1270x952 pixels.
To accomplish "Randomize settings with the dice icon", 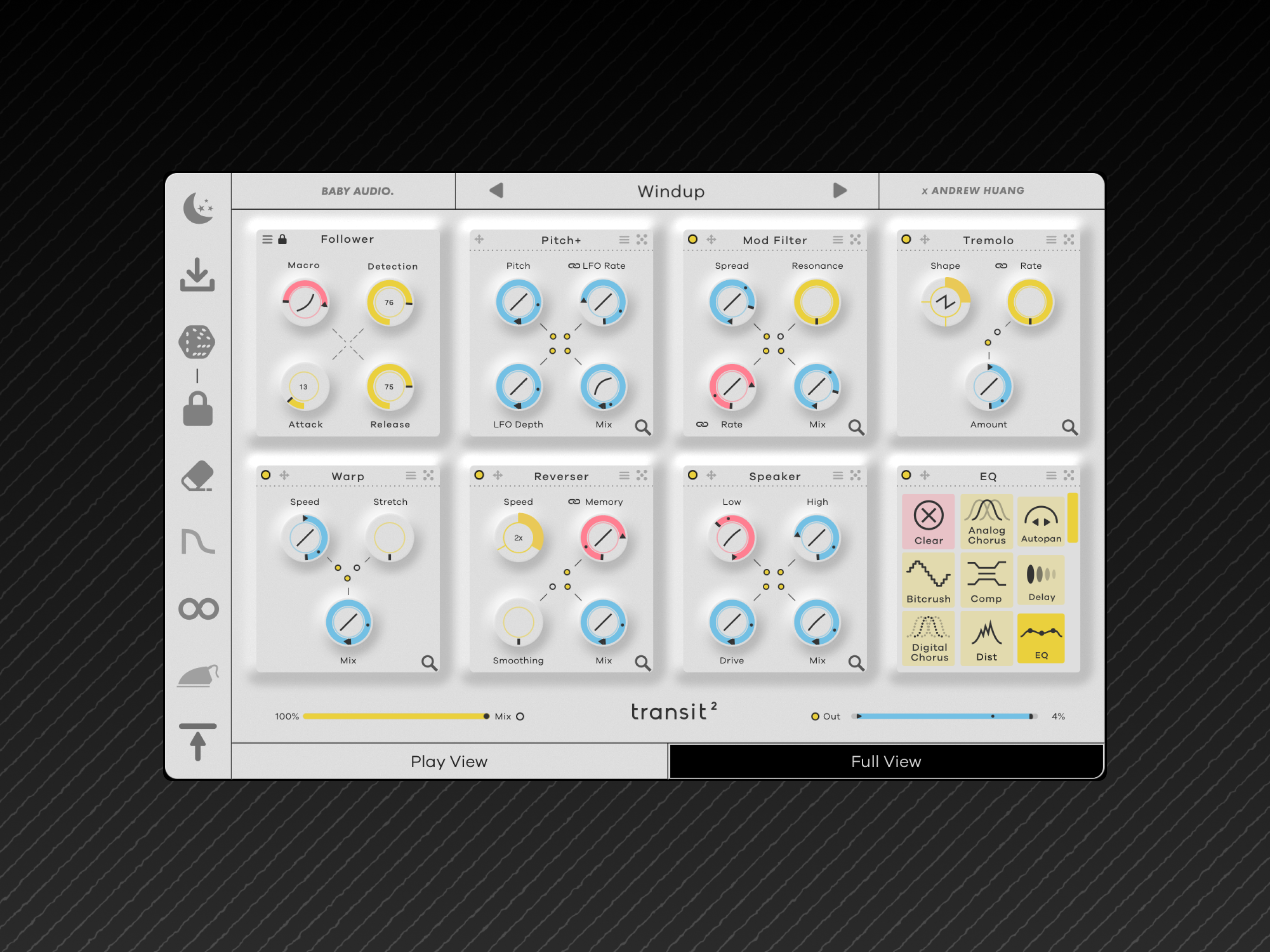I will point(197,342).
